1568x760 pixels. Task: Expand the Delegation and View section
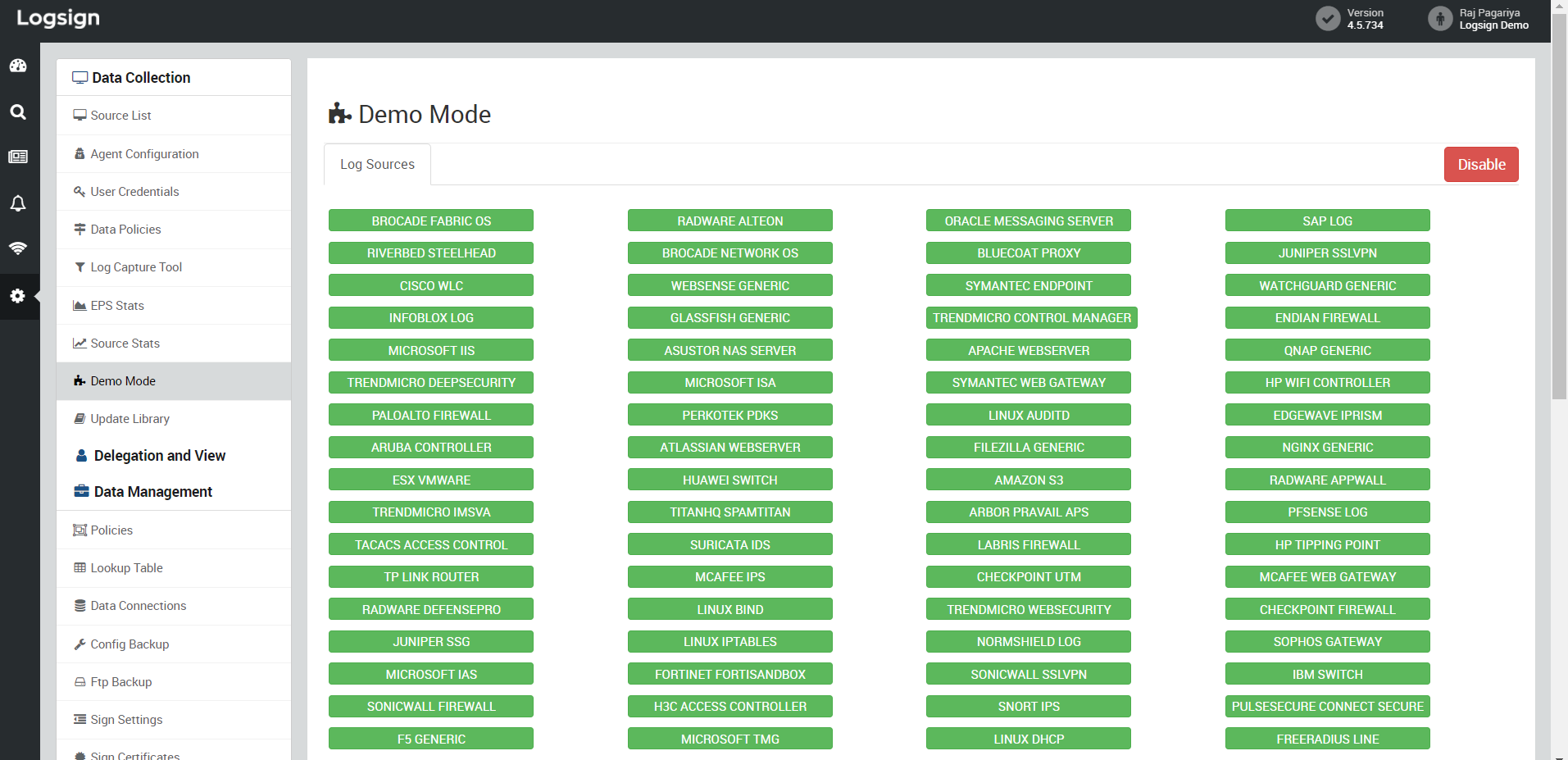coord(174,456)
